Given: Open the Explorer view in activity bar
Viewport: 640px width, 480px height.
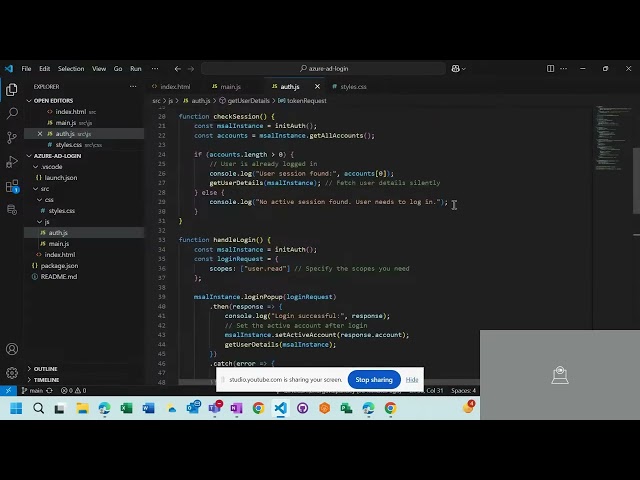Looking at the screenshot, I should [x=12, y=89].
